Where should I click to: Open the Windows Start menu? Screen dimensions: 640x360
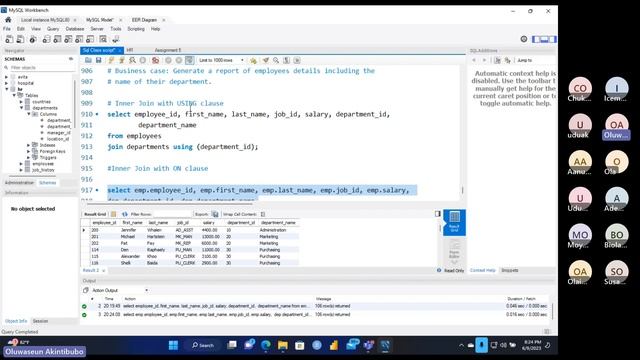[173, 345]
